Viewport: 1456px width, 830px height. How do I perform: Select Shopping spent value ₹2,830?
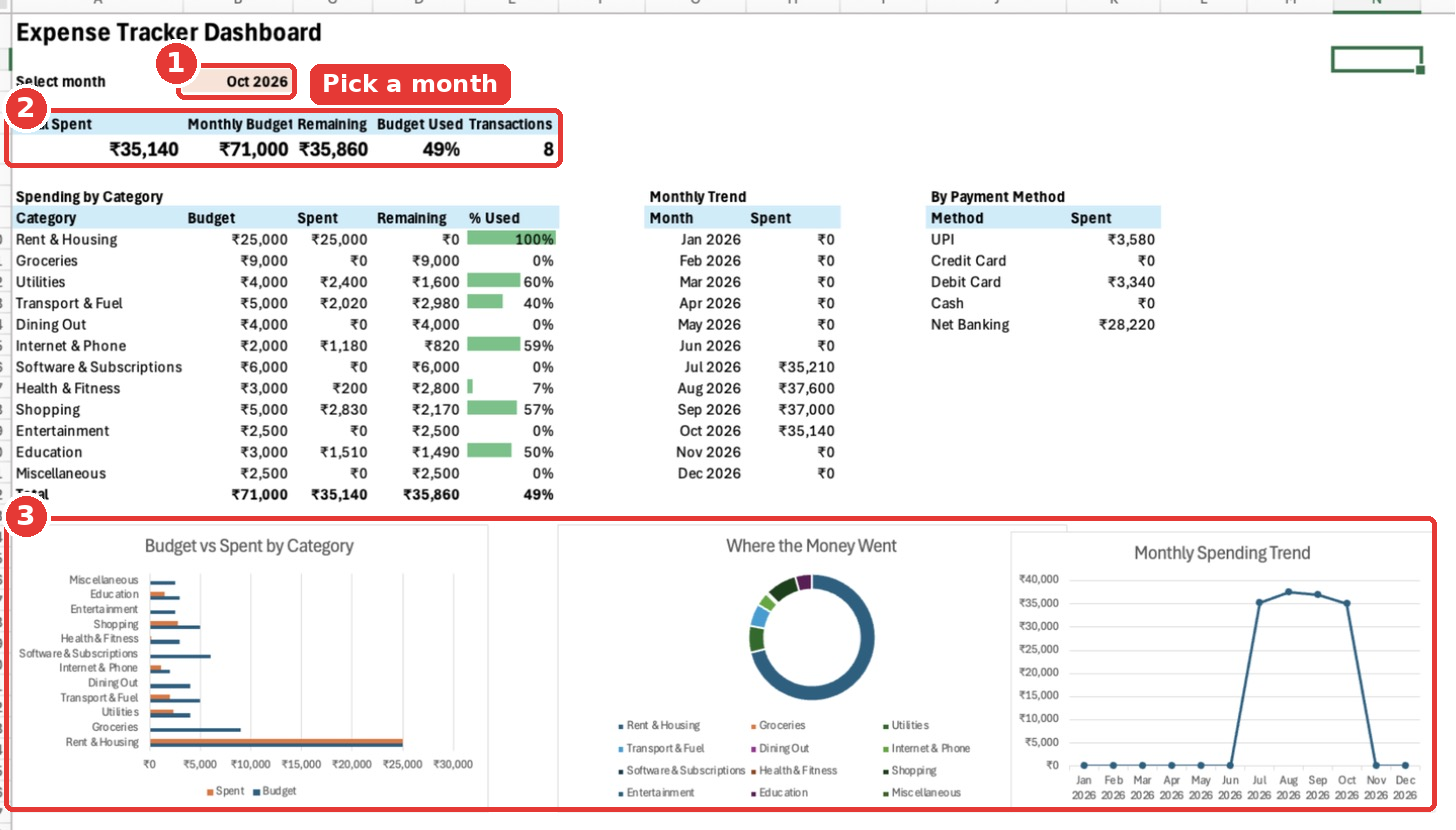click(343, 410)
